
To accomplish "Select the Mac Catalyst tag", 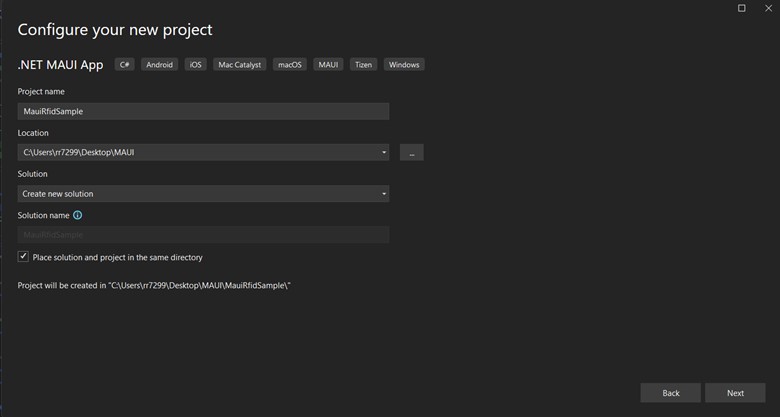I will click(x=240, y=64).
